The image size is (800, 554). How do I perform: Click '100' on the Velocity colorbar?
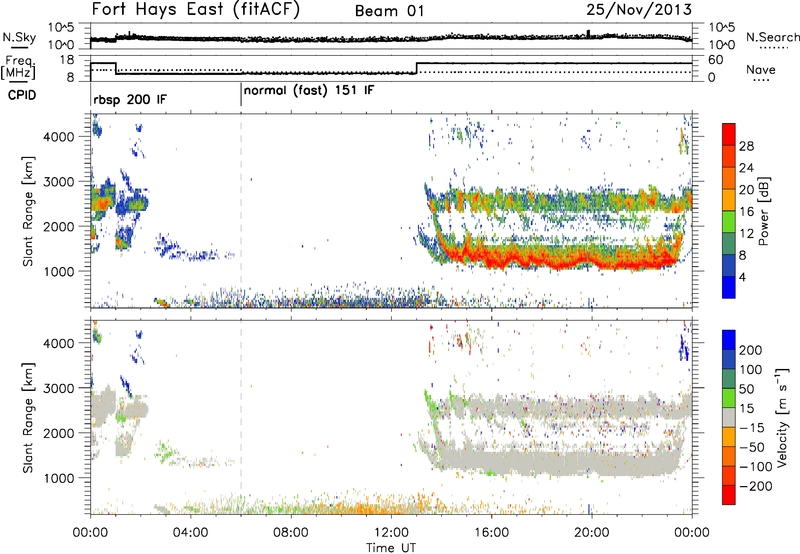point(751,369)
